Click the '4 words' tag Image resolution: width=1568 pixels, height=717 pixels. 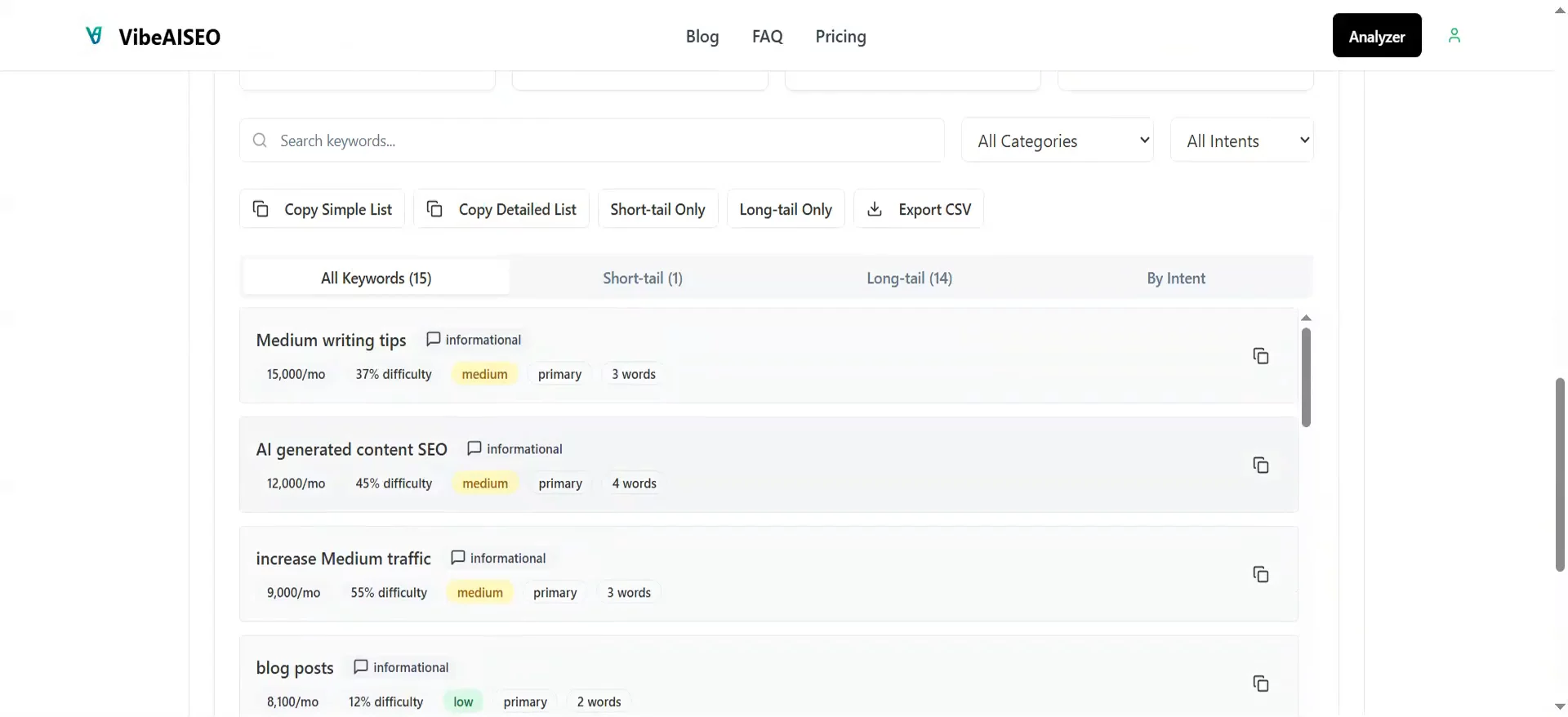click(x=634, y=483)
